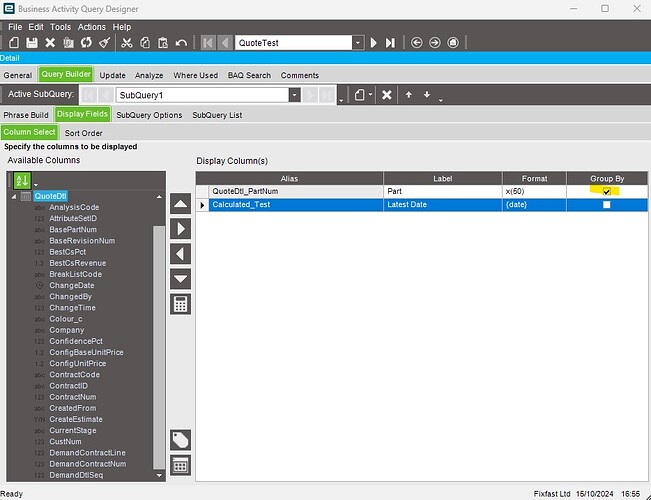This screenshot has height=500, width=651.
Task: Click the label tag icon button
Action: click(181, 440)
